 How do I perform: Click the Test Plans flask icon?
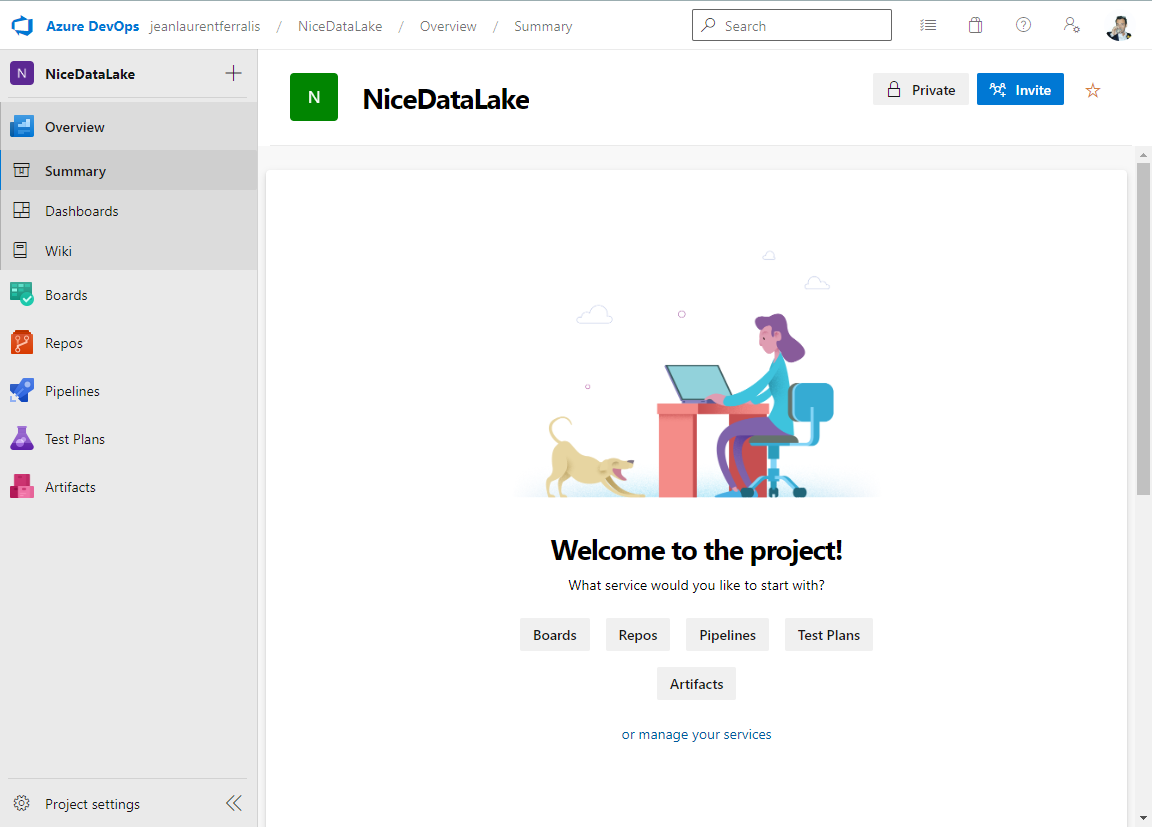tap(22, 438)
